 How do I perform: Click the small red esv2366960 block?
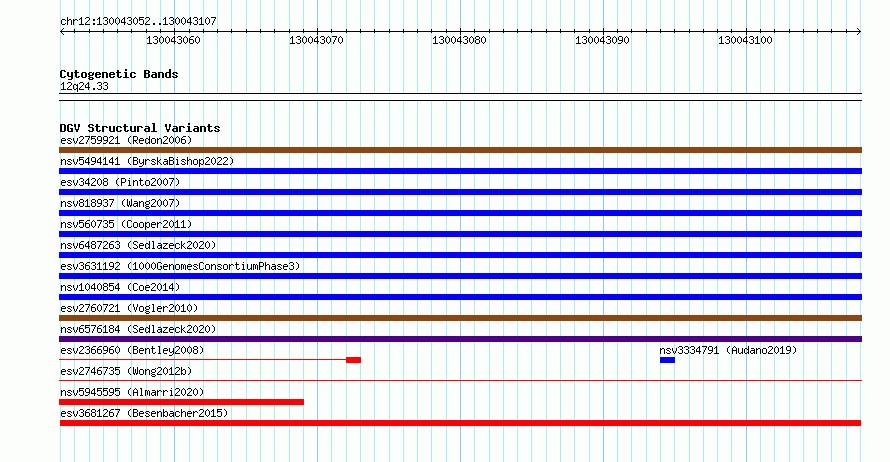(354, 360)
